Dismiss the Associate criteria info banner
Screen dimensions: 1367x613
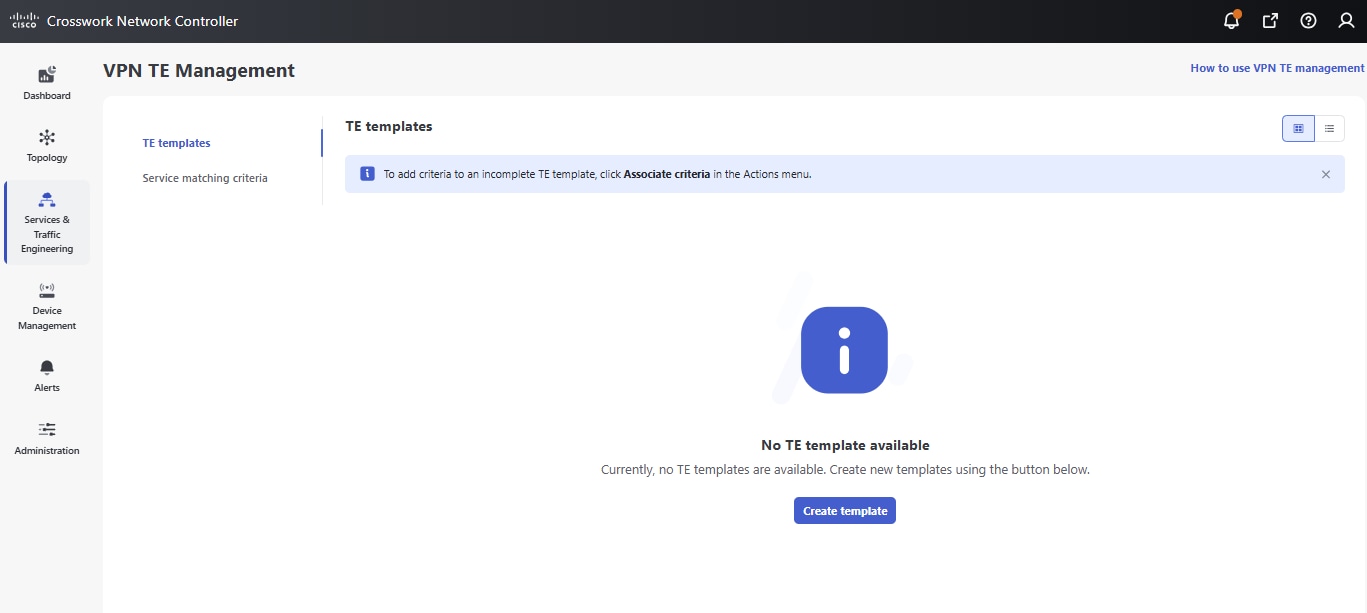(1326, 174)
